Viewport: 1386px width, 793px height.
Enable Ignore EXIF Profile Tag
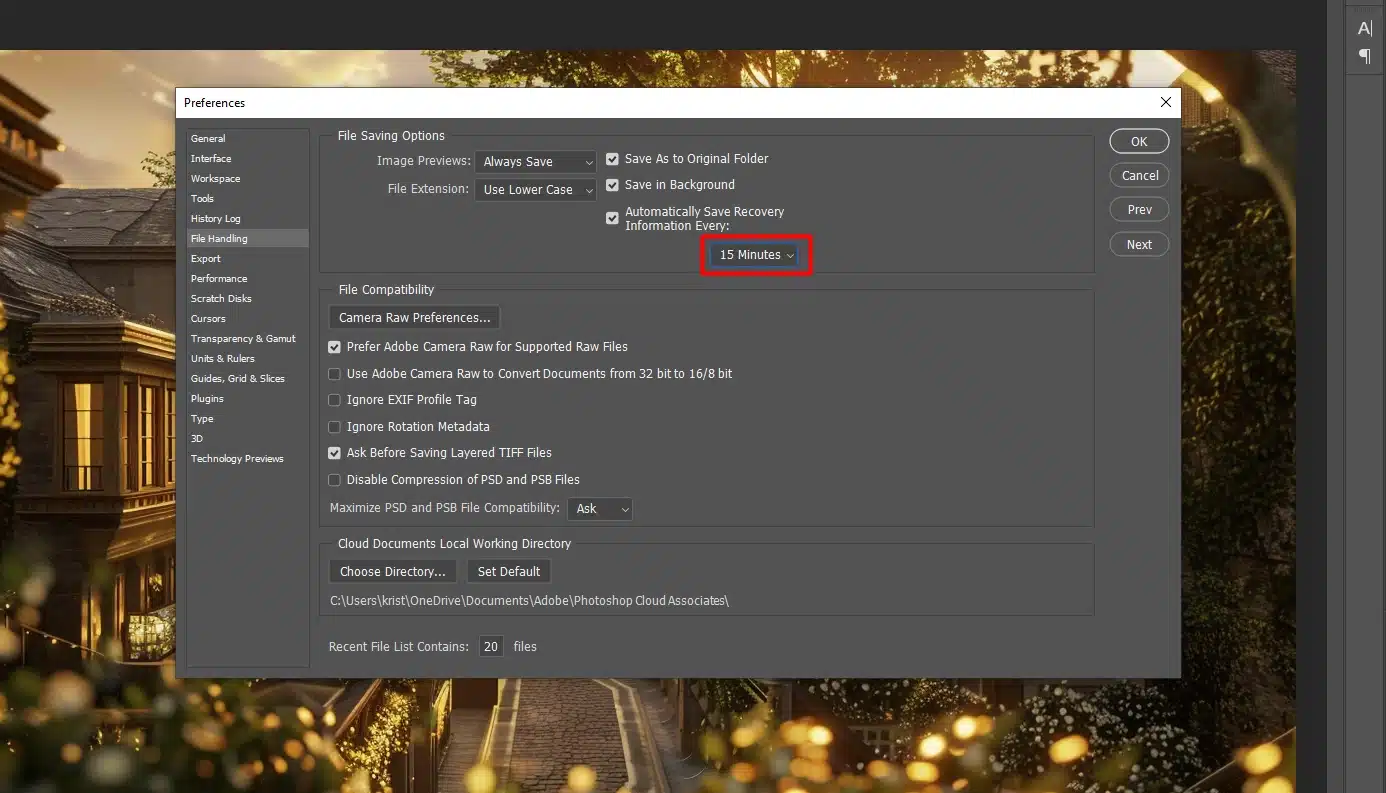335,400
